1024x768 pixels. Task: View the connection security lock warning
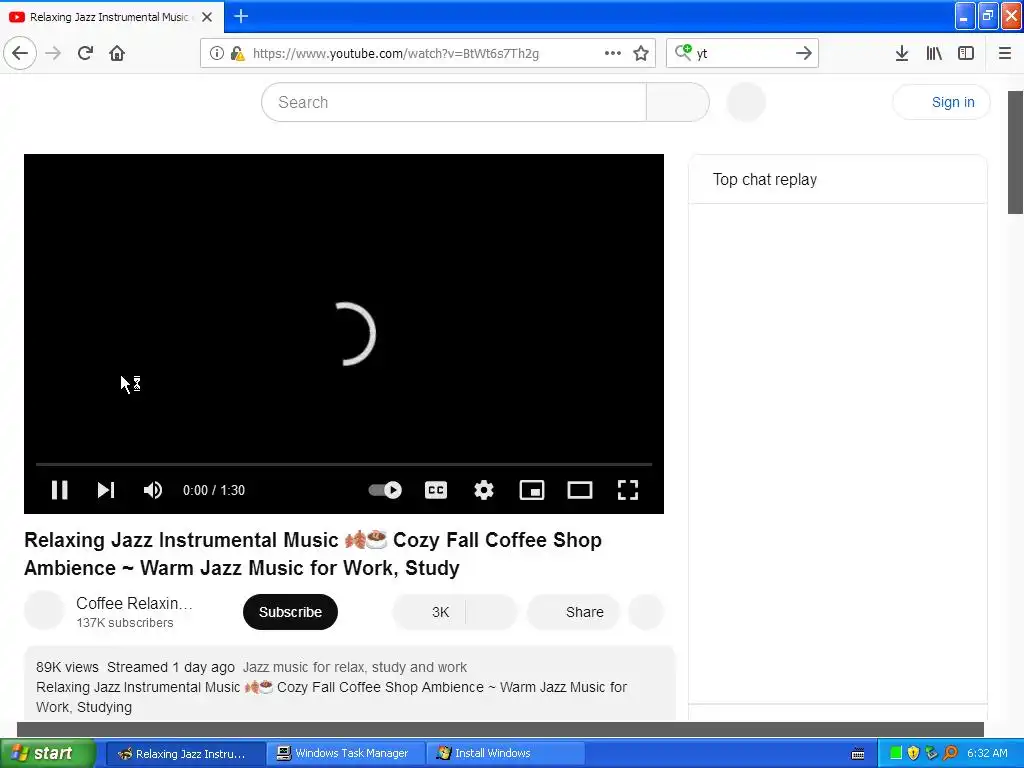click(x=237, y=54)
